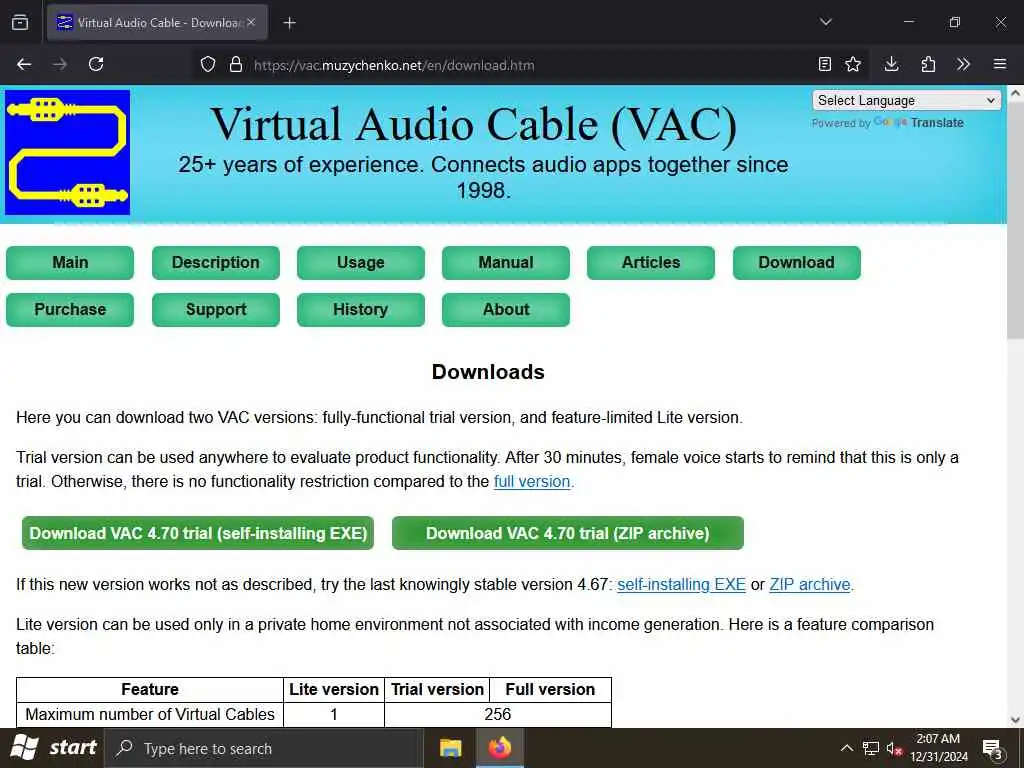Click the page vertical scrollbar thumb
The image size is (1024, 768).
click(1015, 221)
